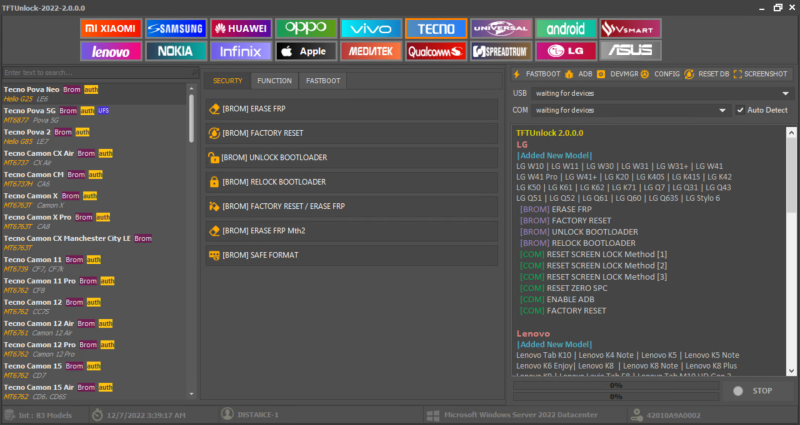Run [BROM] ERASE FRP Mth2
800x425 pixels.
(352, 231)
